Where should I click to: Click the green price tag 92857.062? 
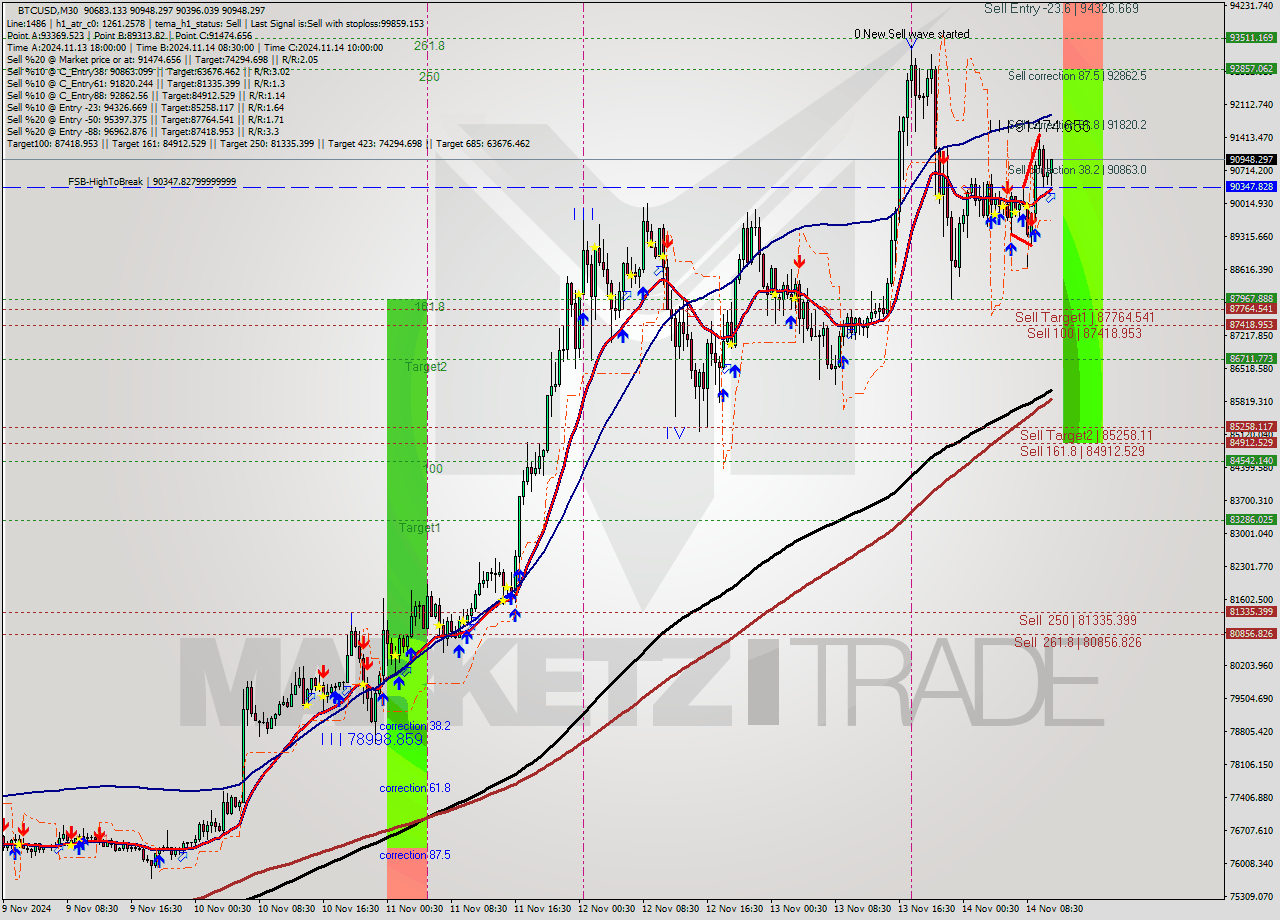[1251, 69]
